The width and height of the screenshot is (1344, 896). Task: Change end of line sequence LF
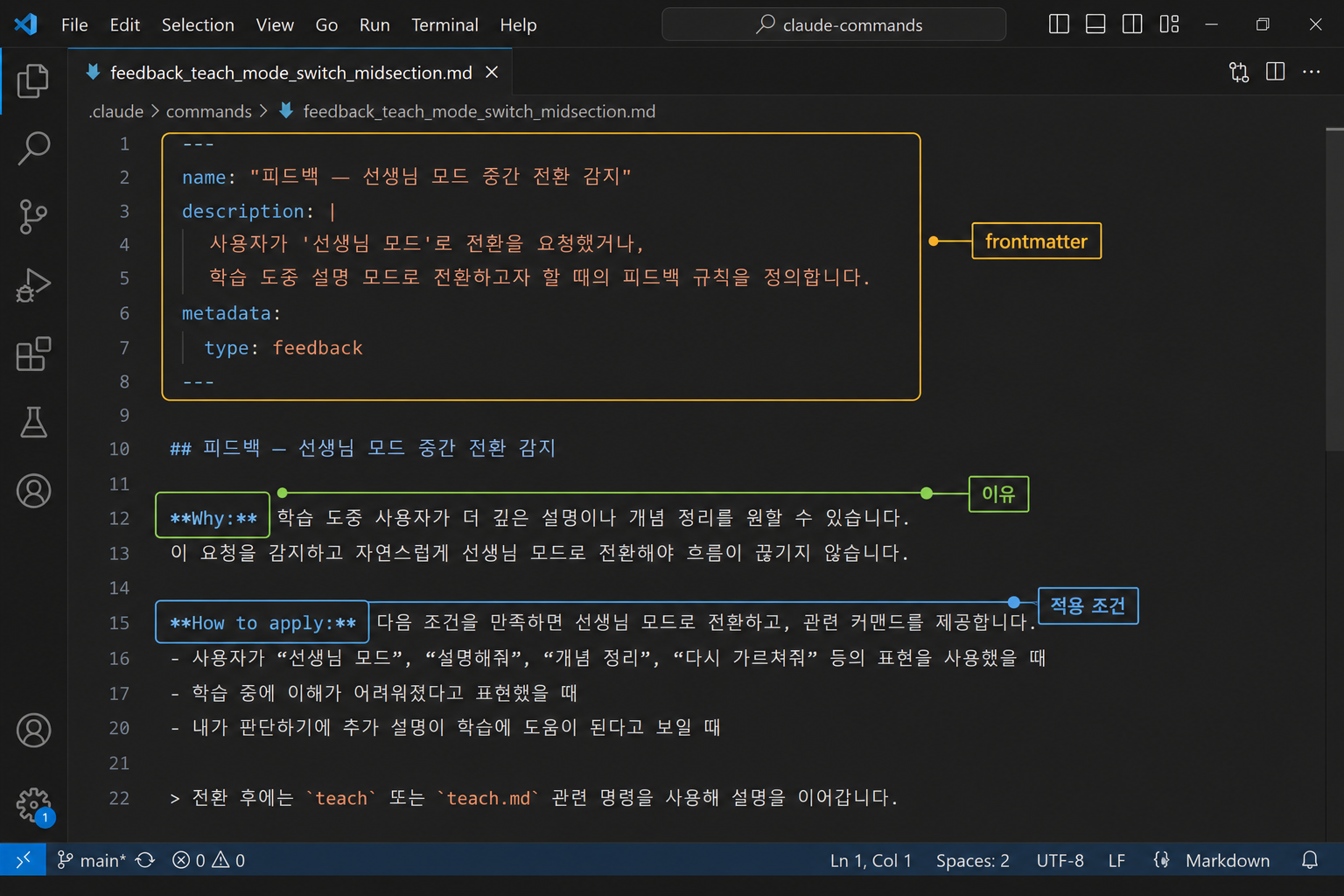click(1116, 860)
